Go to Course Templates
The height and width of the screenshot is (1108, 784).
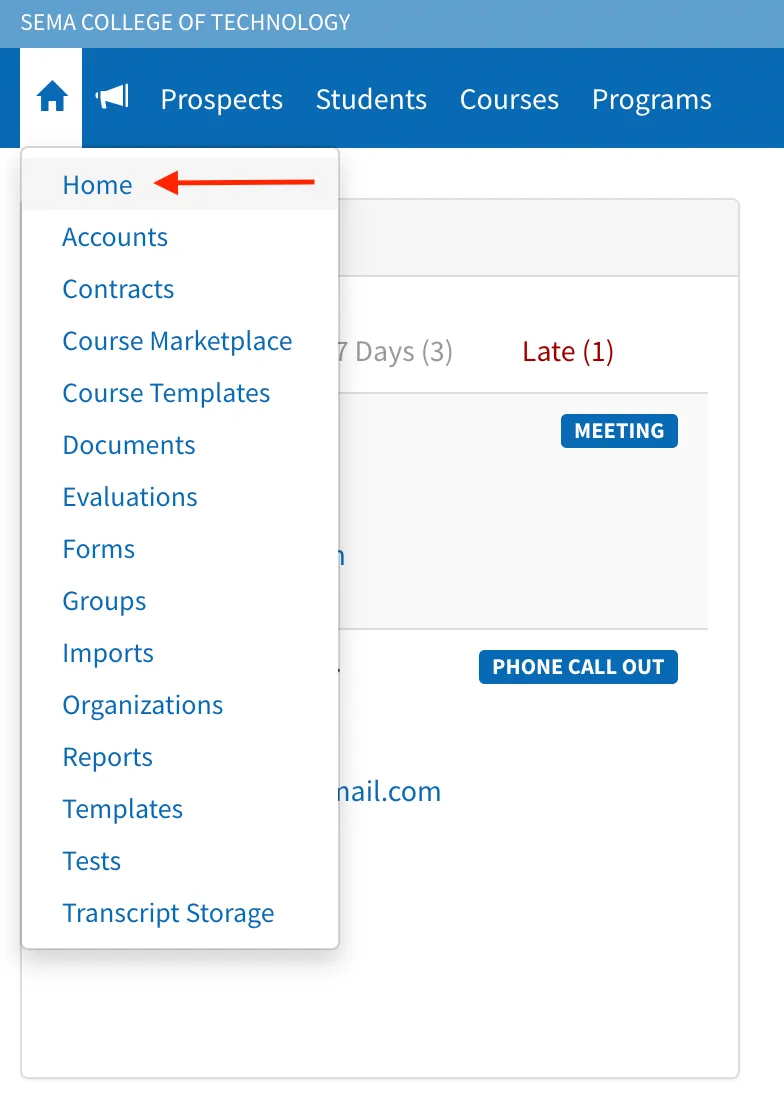(166, 393)
